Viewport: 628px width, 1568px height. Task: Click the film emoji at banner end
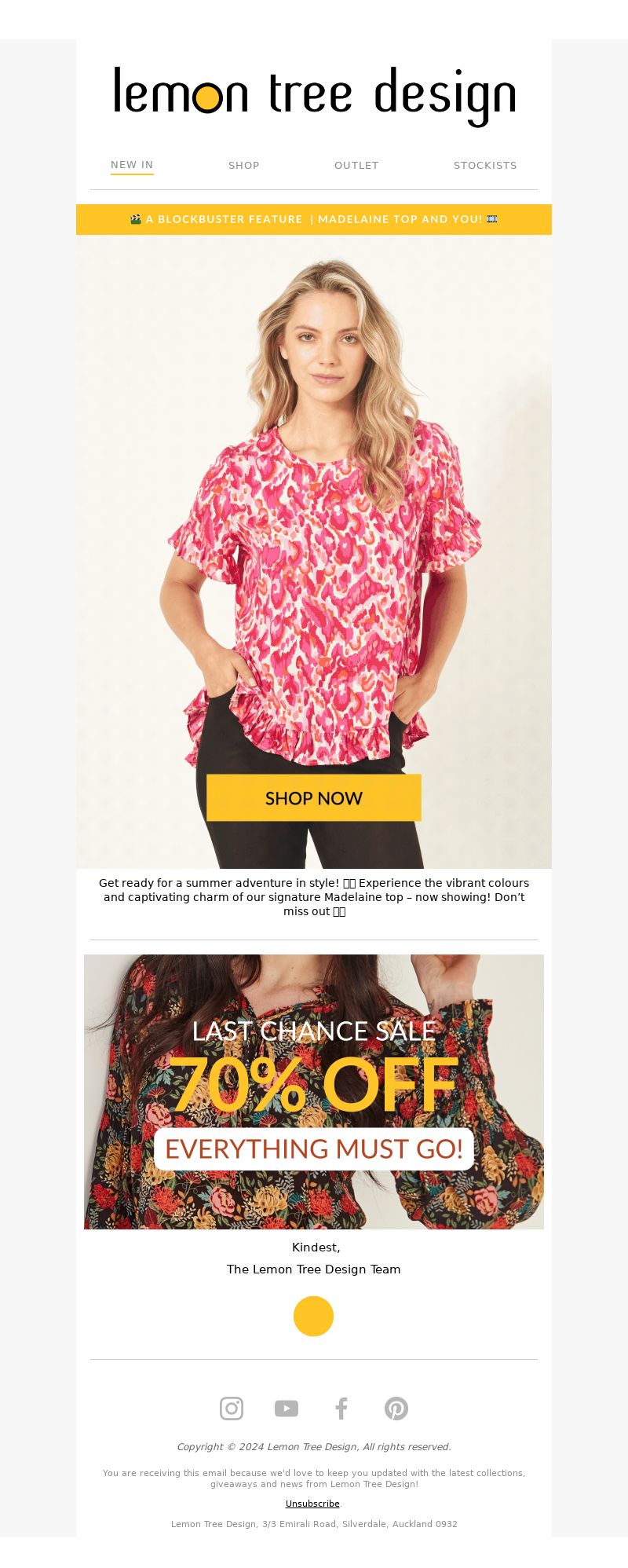(x=492, y=219)
